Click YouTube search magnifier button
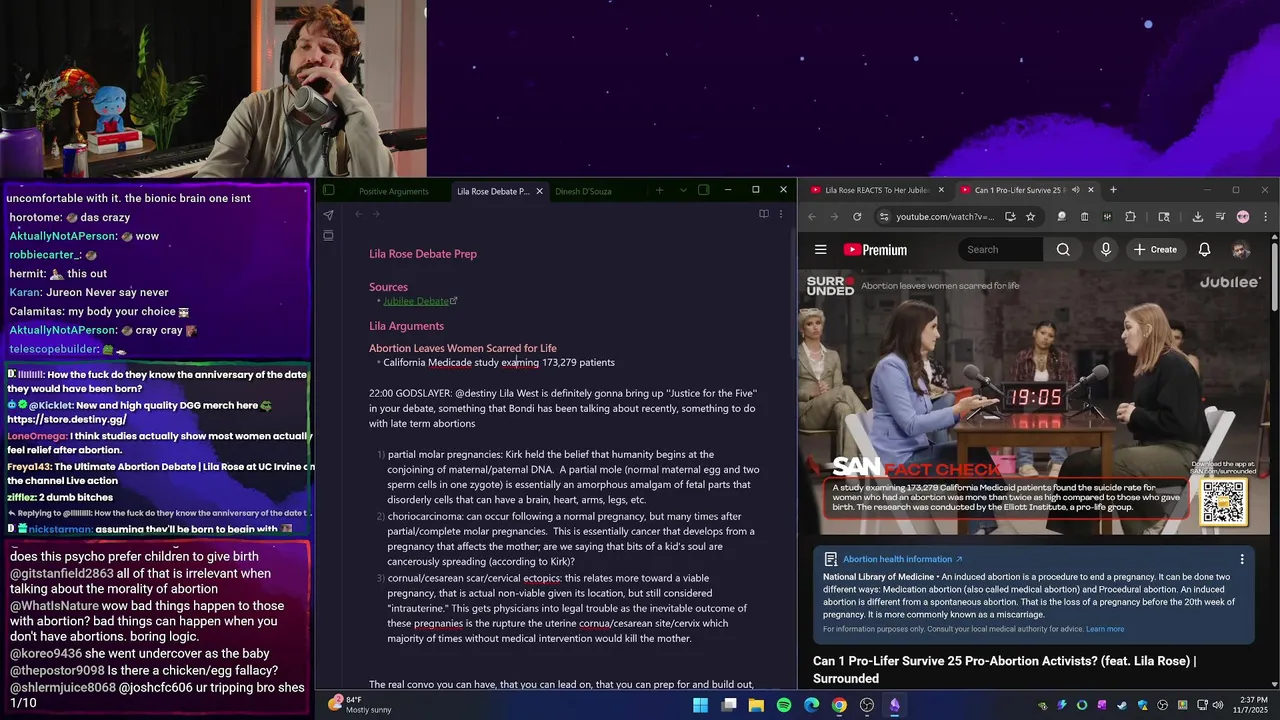Viewport: 1280px width, 720px height. tap(1063, 249)
